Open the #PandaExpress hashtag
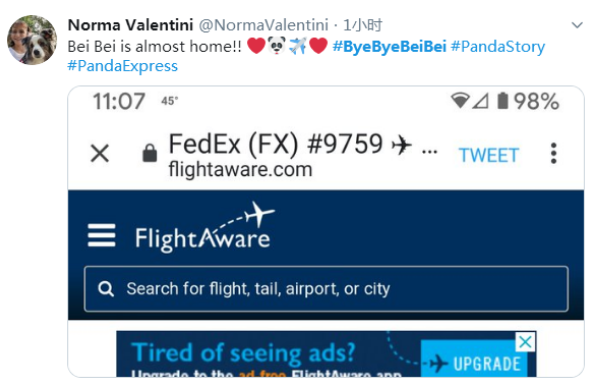 (x=123, y=66)
